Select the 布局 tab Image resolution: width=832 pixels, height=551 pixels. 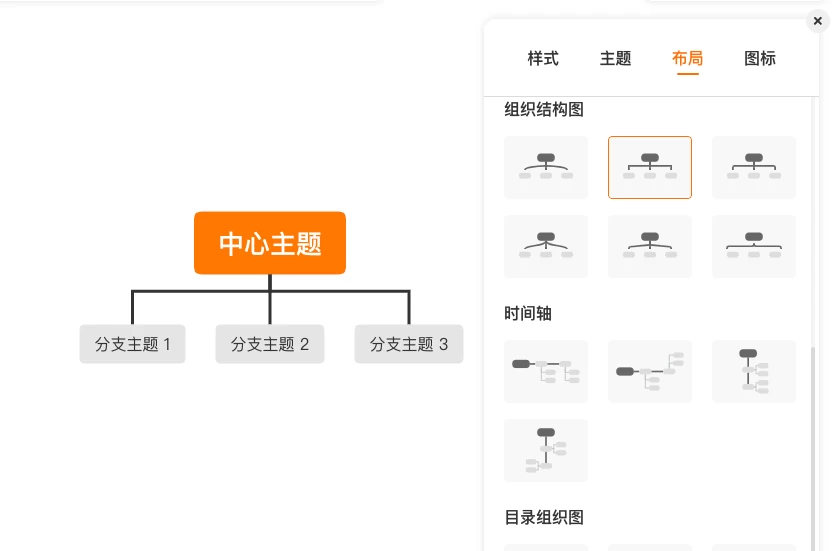[688, 58]
